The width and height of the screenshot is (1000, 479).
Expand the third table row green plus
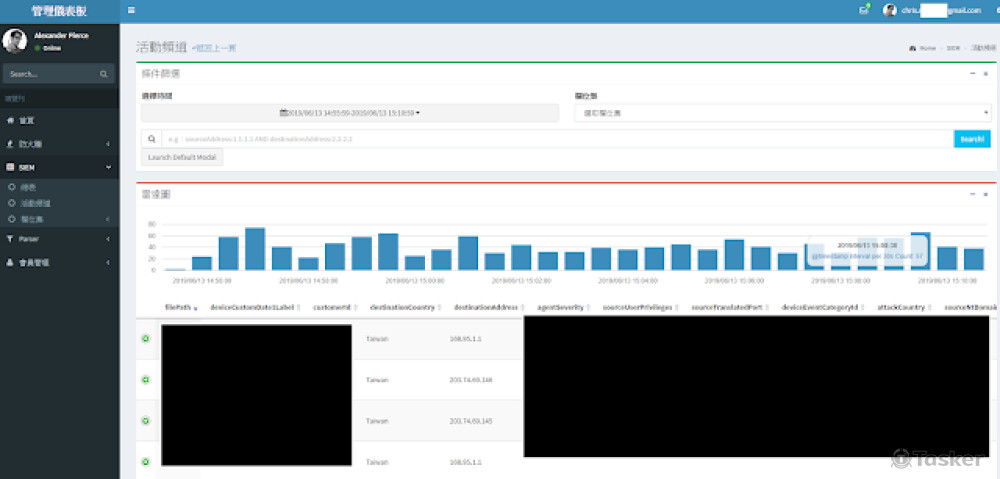tap(146, 421)
